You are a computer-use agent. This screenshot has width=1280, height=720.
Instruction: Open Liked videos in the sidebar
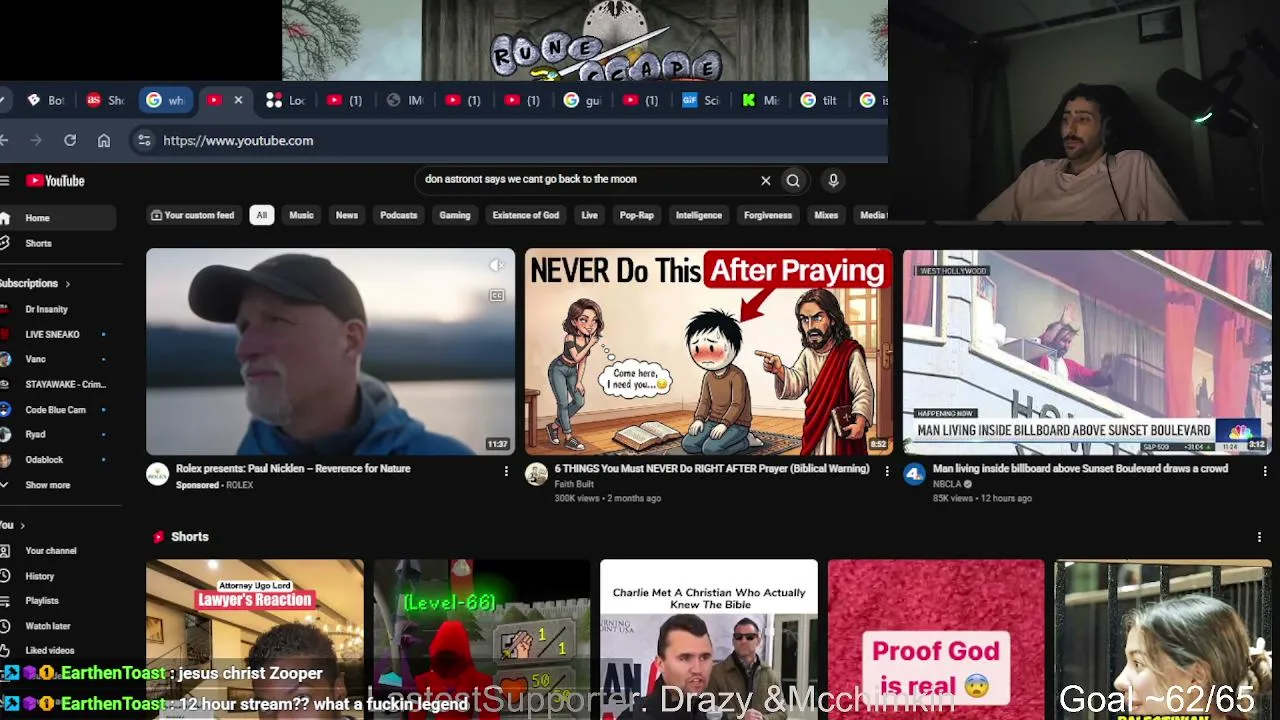49,650
